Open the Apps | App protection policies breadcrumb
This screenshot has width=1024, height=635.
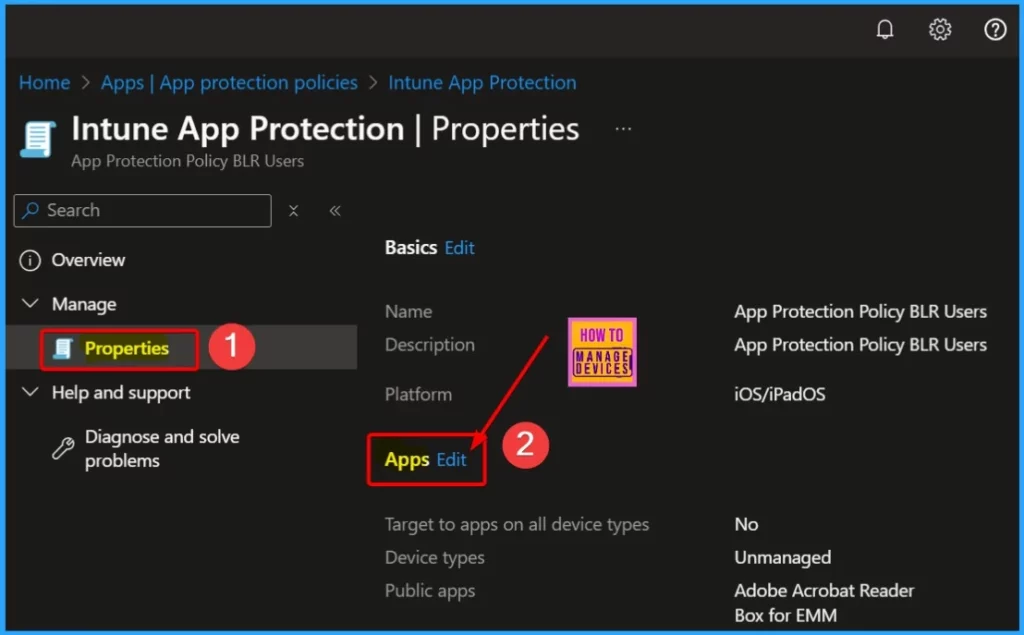pyautogui.click(x=229, y=82)
